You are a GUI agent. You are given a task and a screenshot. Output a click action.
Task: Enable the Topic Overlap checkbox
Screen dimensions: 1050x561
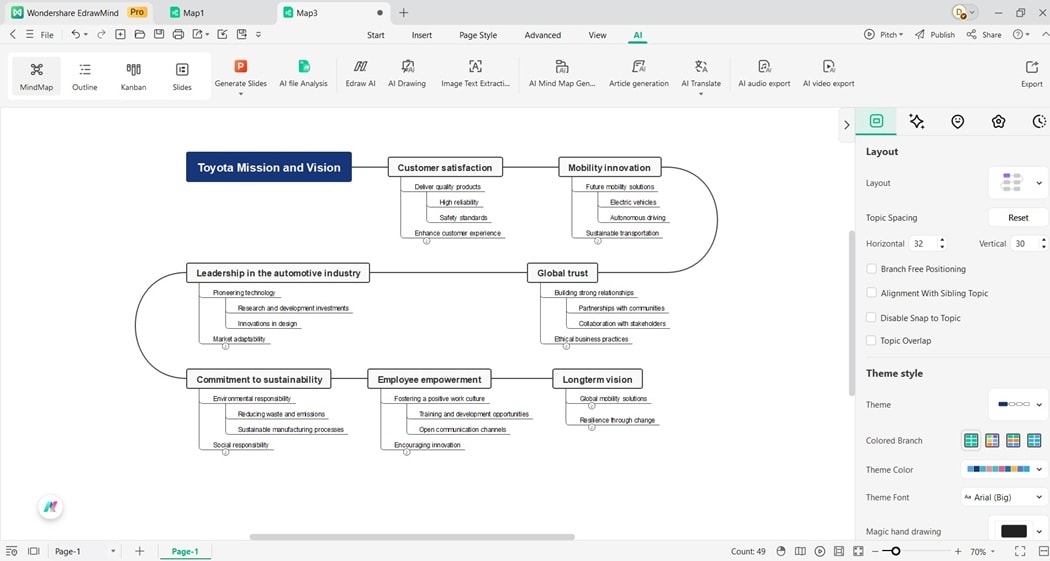coord(871,340)
